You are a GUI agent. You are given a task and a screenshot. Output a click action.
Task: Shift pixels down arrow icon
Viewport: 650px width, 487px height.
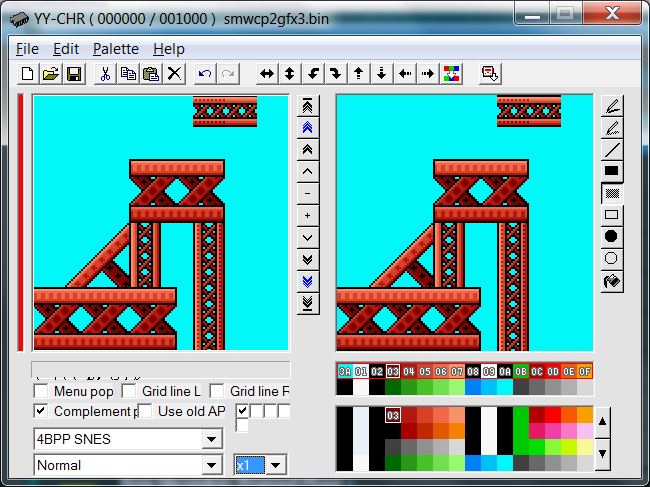pos(382,74)
